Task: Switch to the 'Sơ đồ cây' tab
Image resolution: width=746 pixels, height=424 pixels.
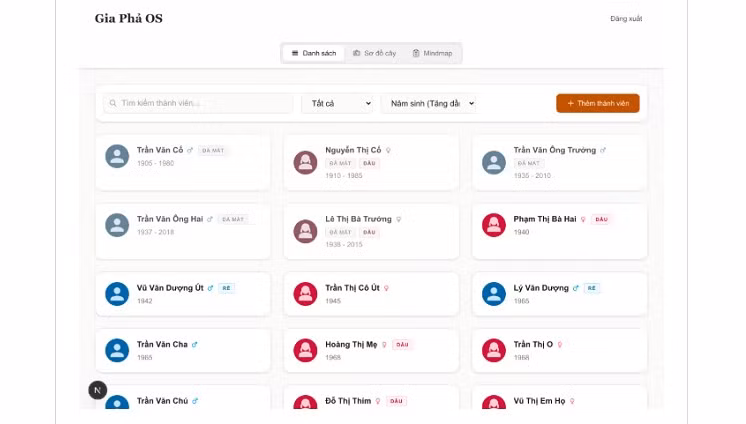Action: (x=375, y=53)
